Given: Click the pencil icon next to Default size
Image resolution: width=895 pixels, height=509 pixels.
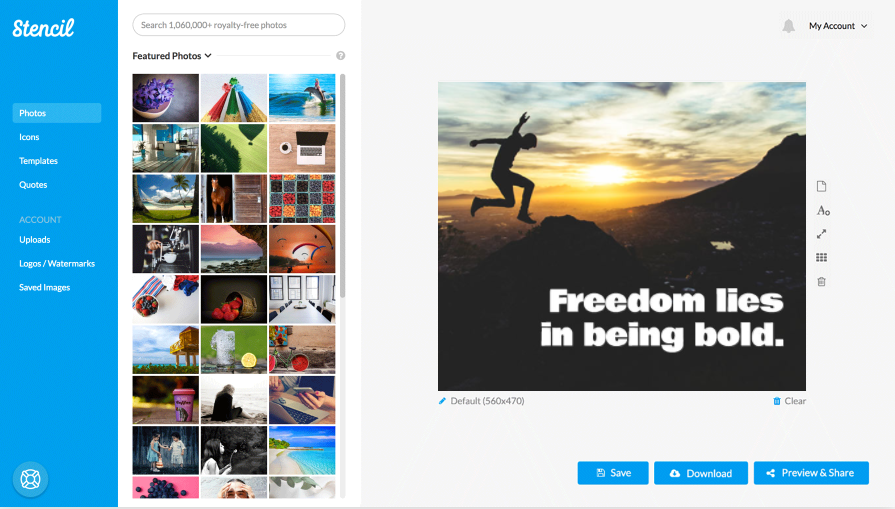Looking at the screenshot, I should [442, 401].
